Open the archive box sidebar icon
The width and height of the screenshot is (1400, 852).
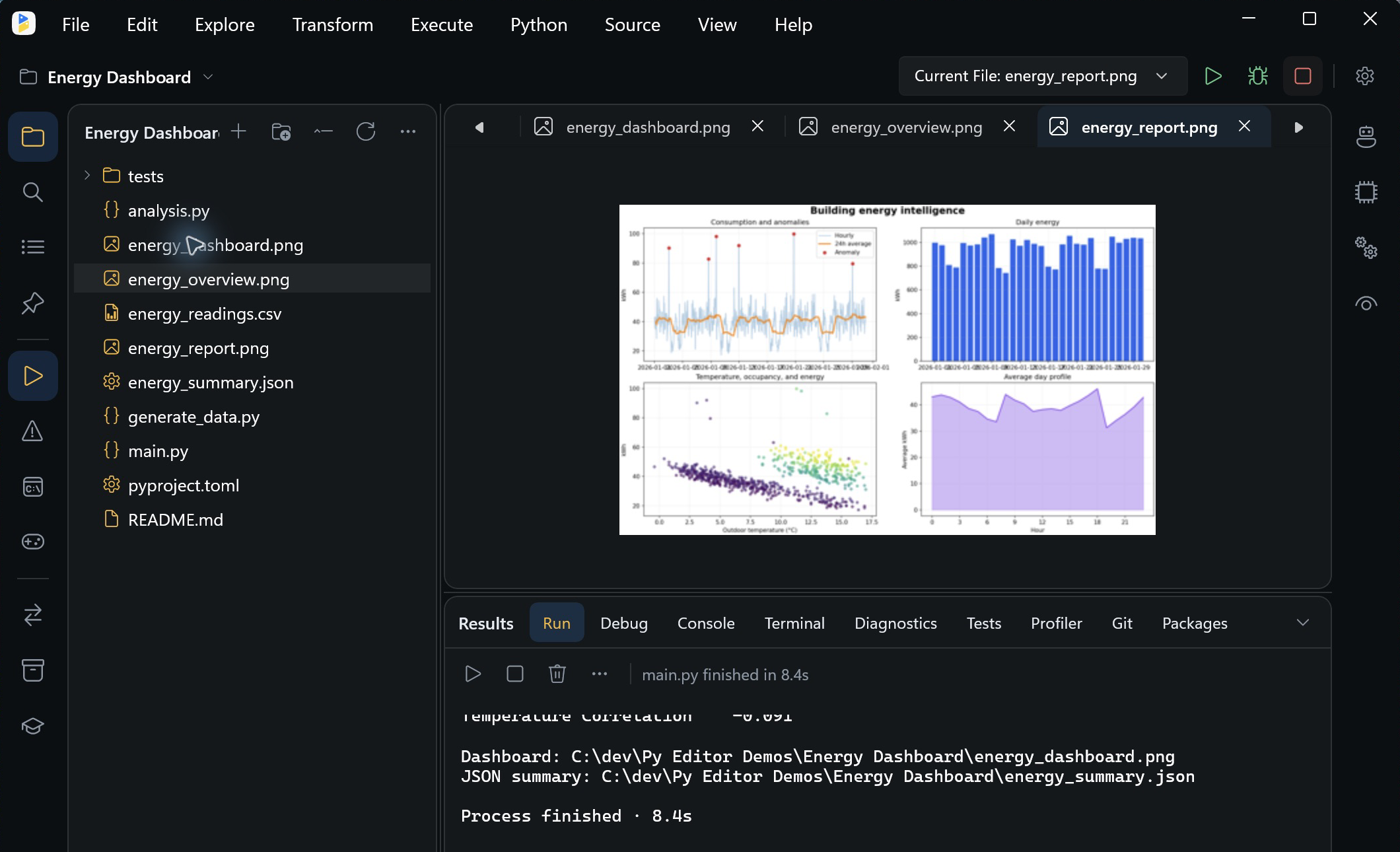(32, 670)
